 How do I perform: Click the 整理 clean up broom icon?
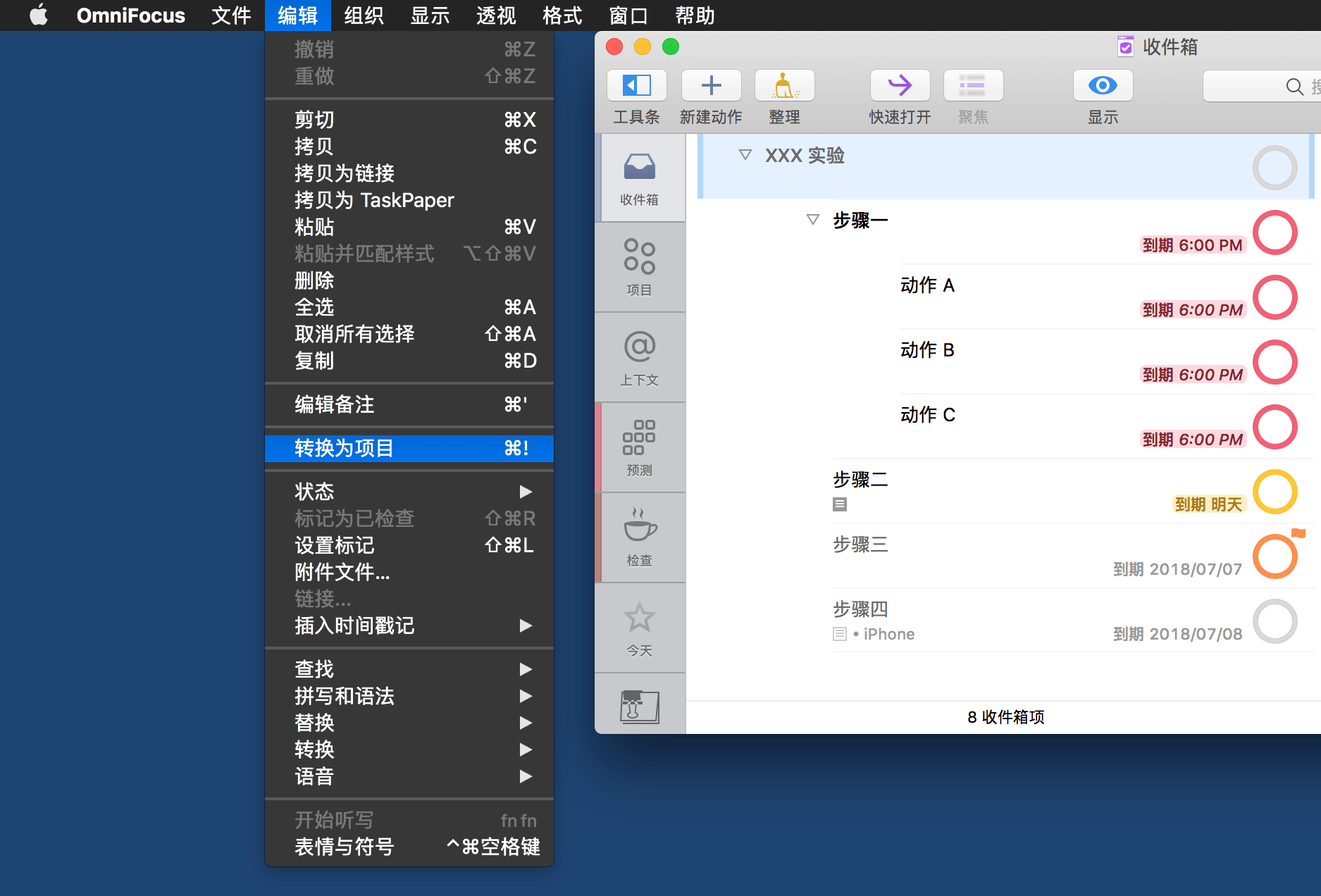(784, 85)
